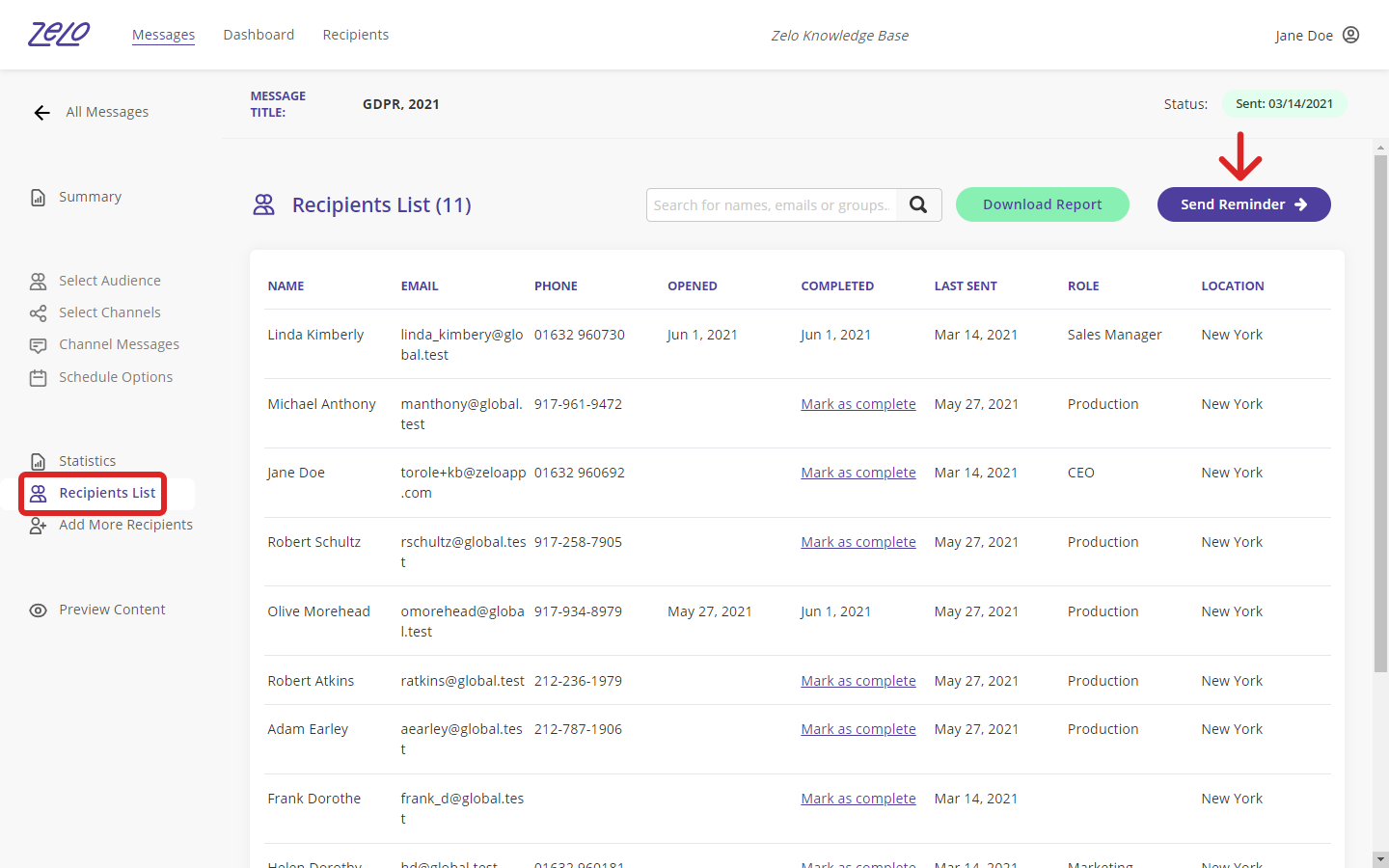
Task: Click the GDPR, 2021 message title
Action: (400, 104)
